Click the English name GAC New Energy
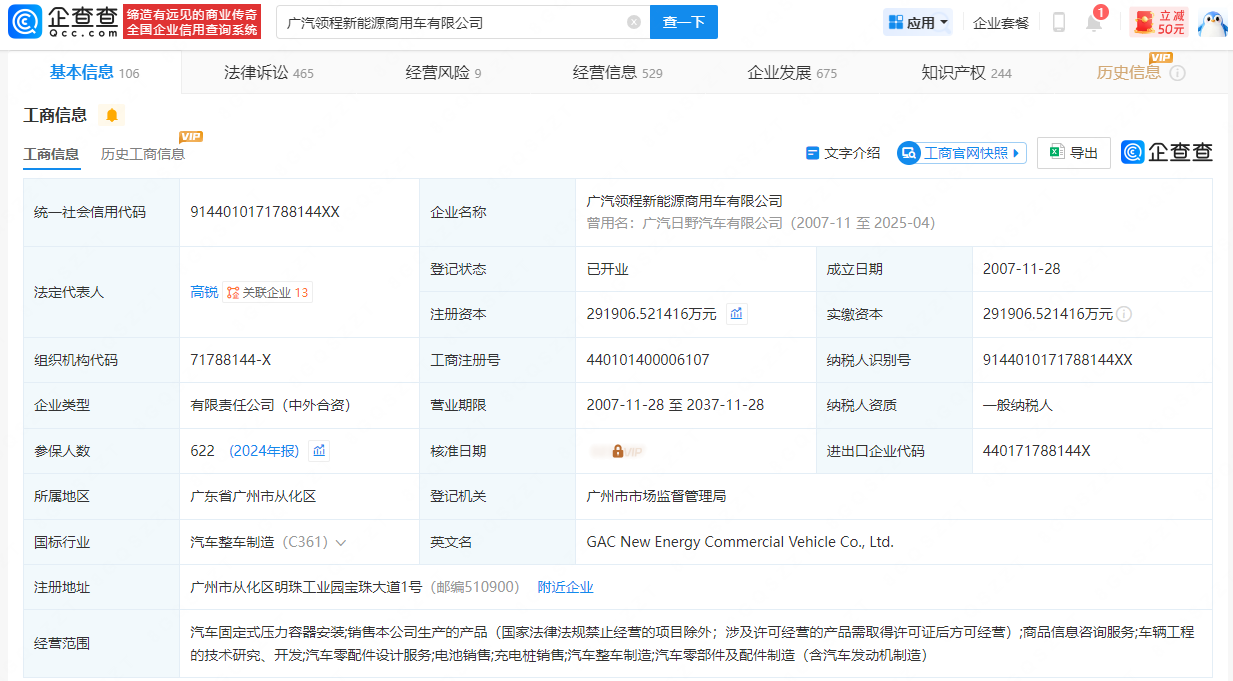This screenshot has height=681, width=1233. (x=740, y=542)
